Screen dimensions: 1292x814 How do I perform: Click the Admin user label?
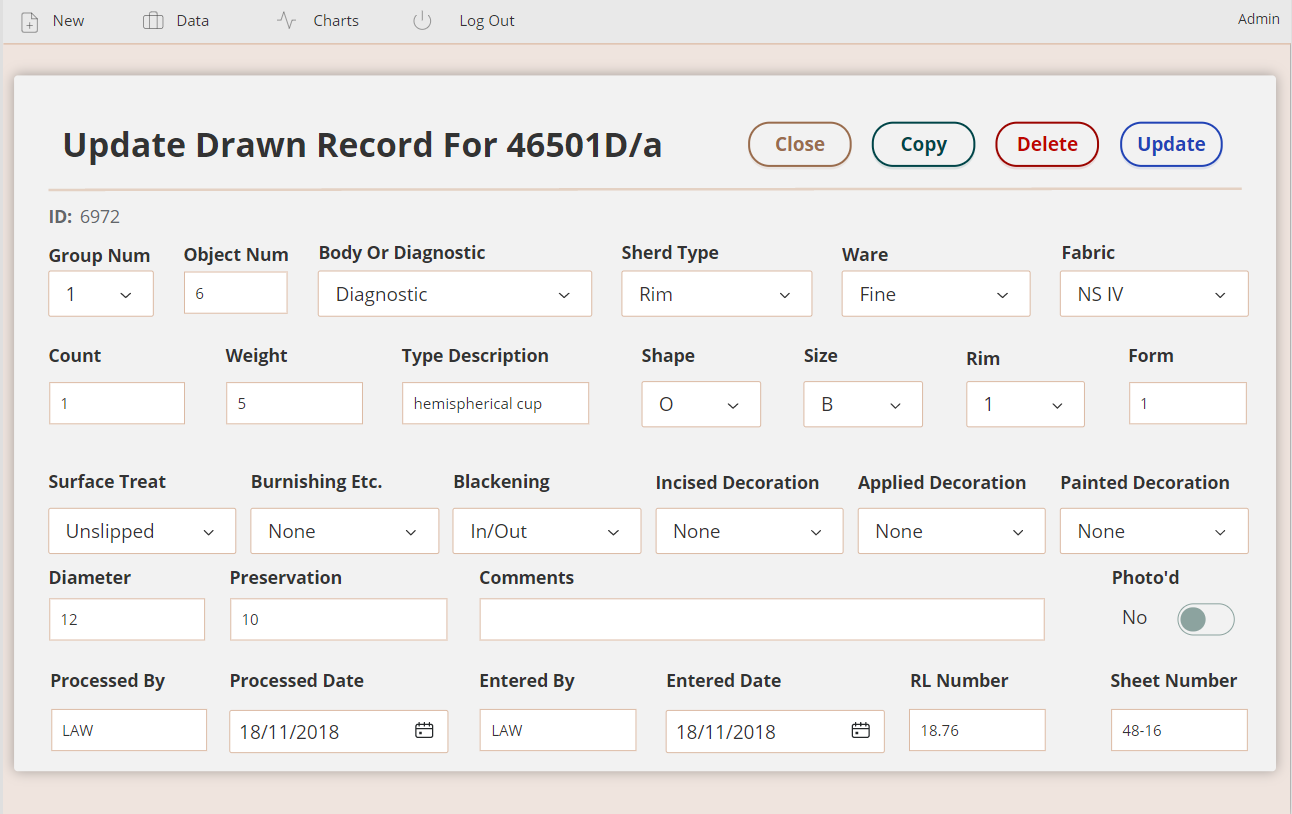(1258, 19)
